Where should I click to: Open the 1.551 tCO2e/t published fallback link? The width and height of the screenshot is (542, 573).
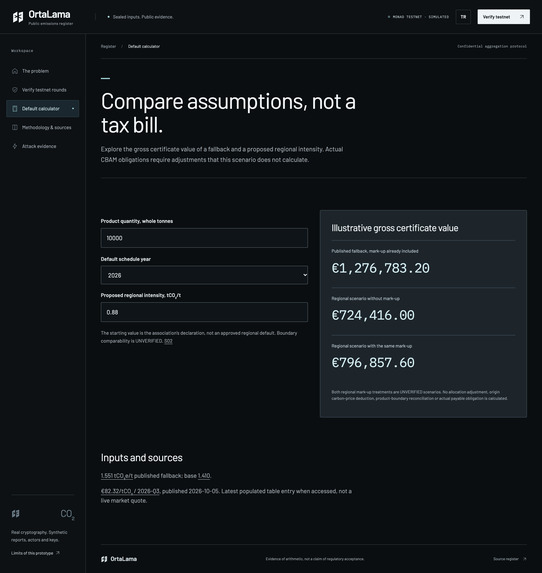(117, 476)
